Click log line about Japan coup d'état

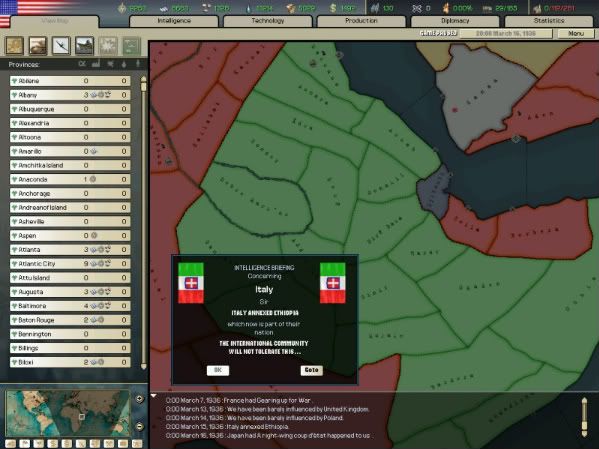point(268,435)
